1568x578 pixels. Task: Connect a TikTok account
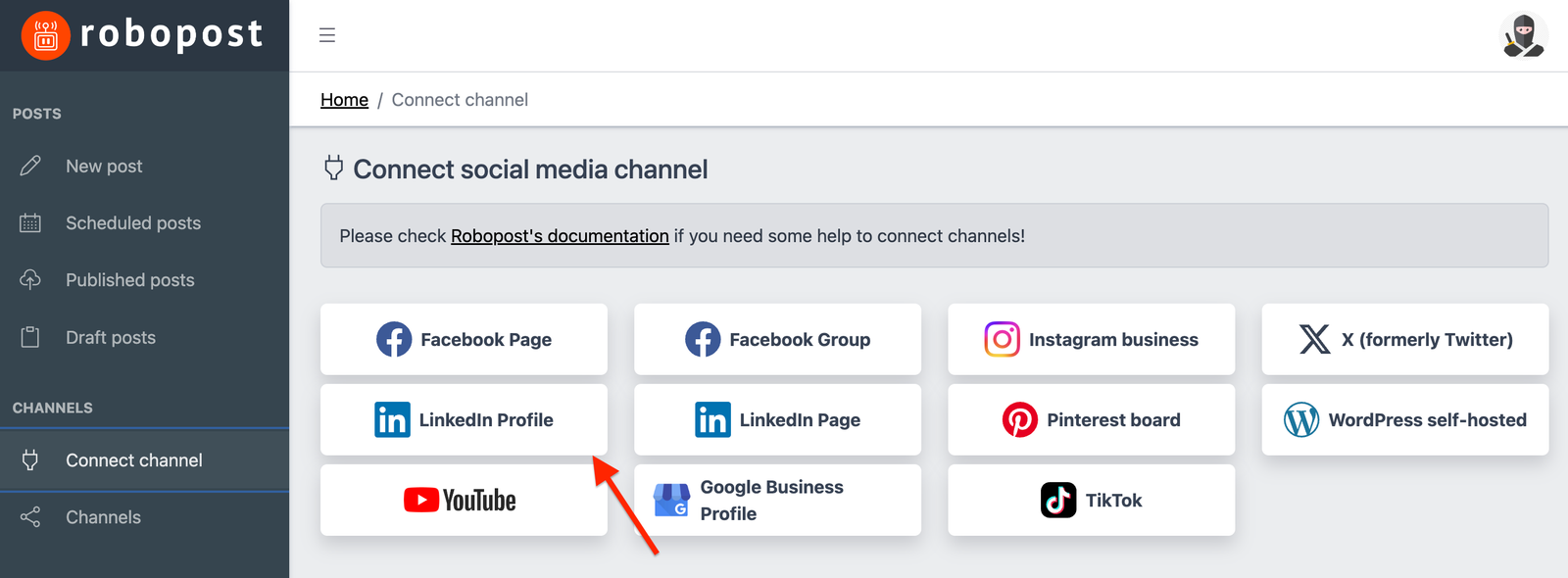pyautogui.click(x=1091, y=500)
